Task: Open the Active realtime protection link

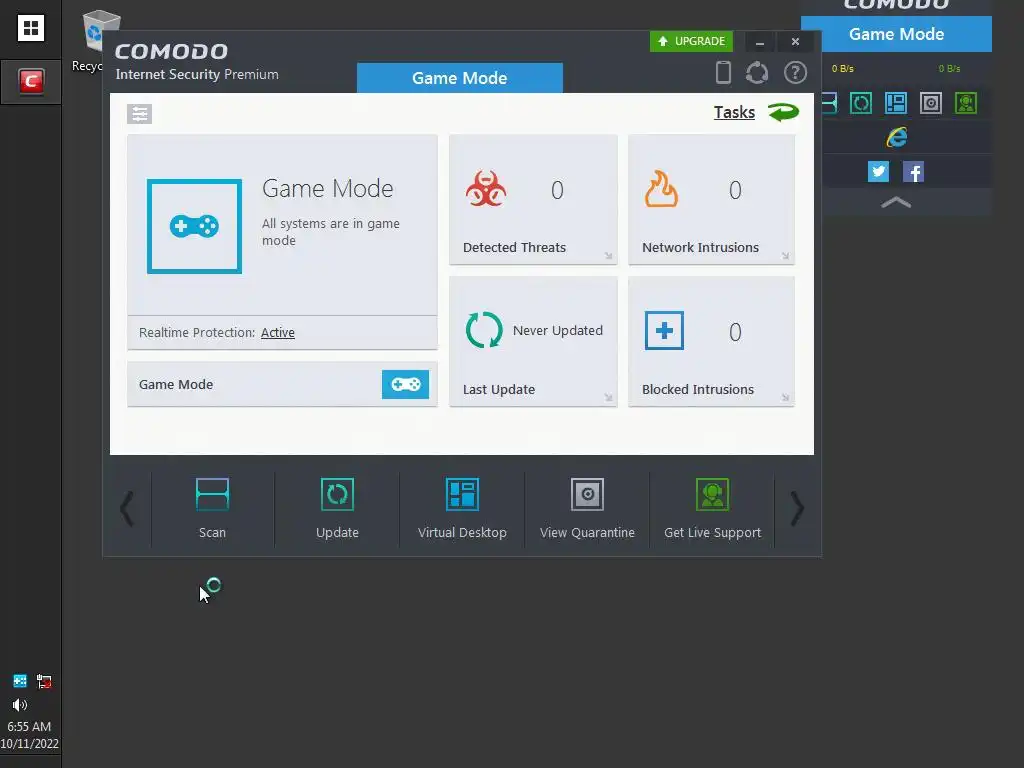Action: (278, 332)
